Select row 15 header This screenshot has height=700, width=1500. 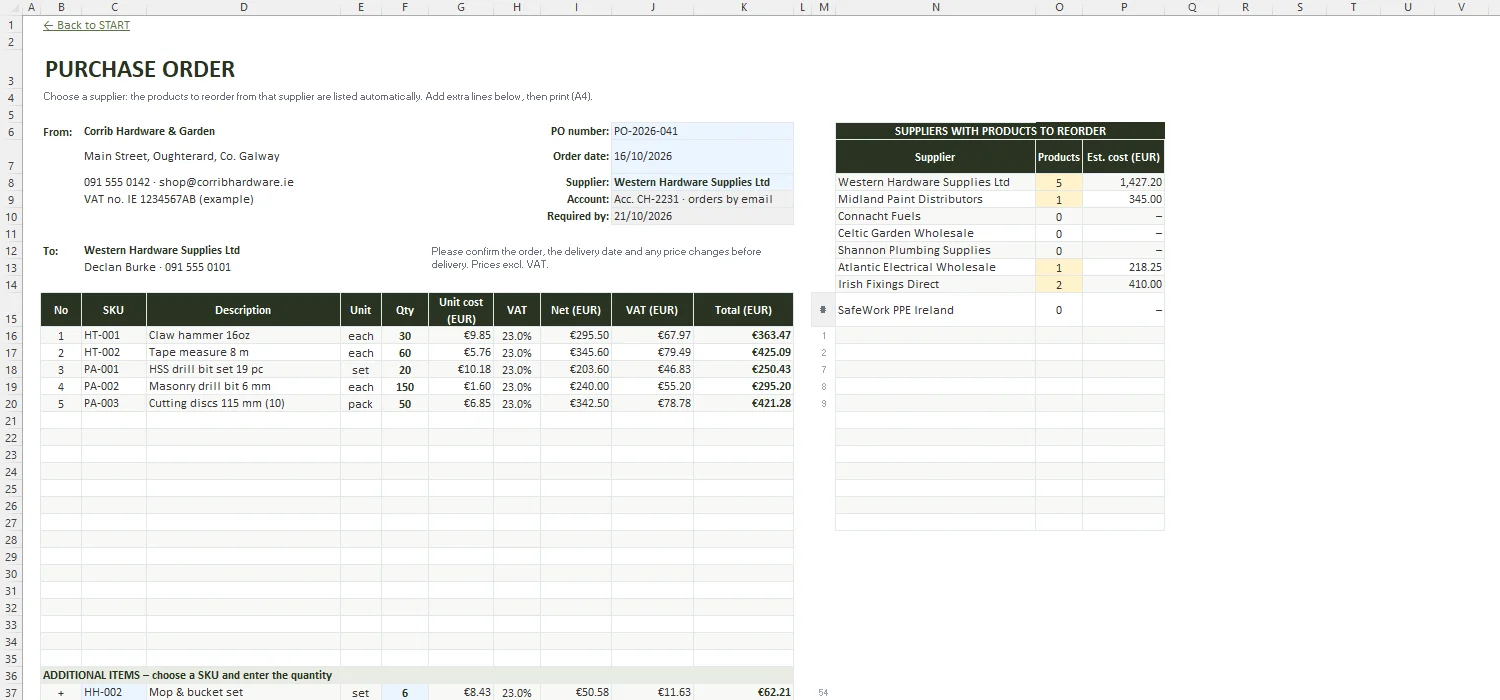(x=11, y=309)
